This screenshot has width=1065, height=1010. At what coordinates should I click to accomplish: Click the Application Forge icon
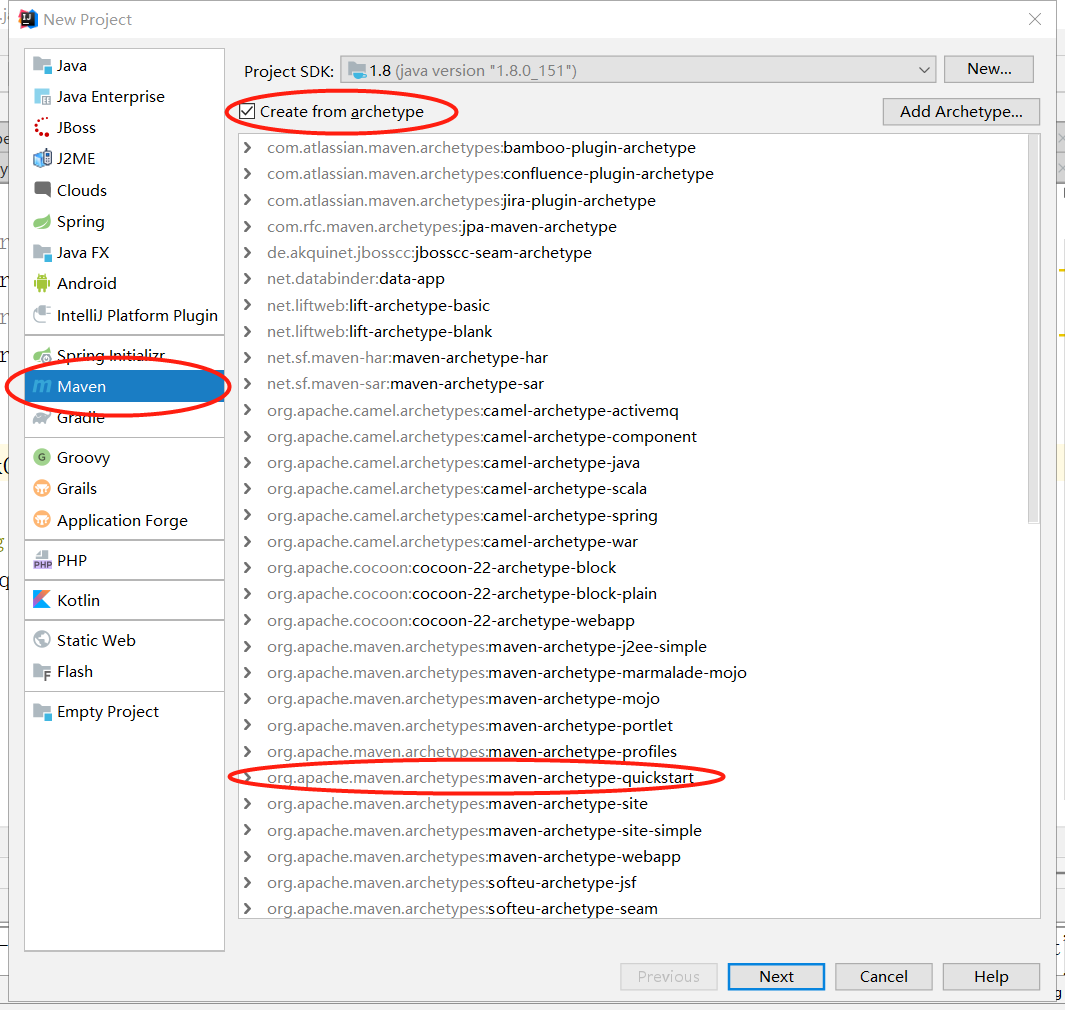[42, 520]
